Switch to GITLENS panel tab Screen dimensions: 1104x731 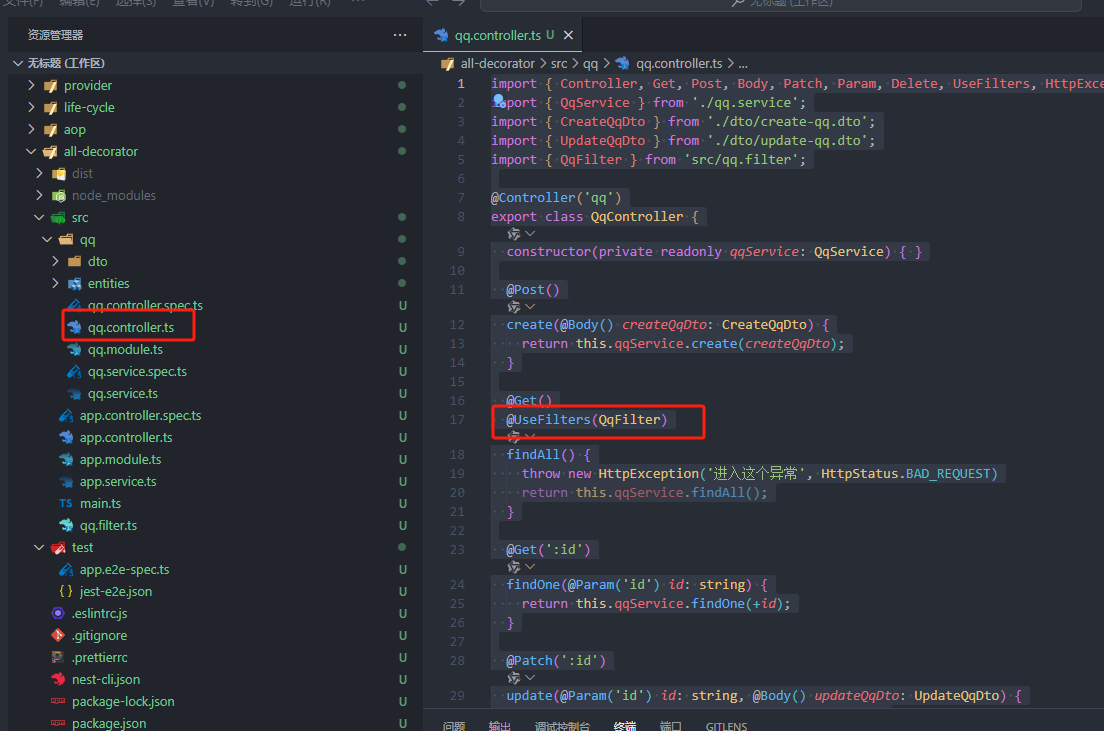point(727,725)
